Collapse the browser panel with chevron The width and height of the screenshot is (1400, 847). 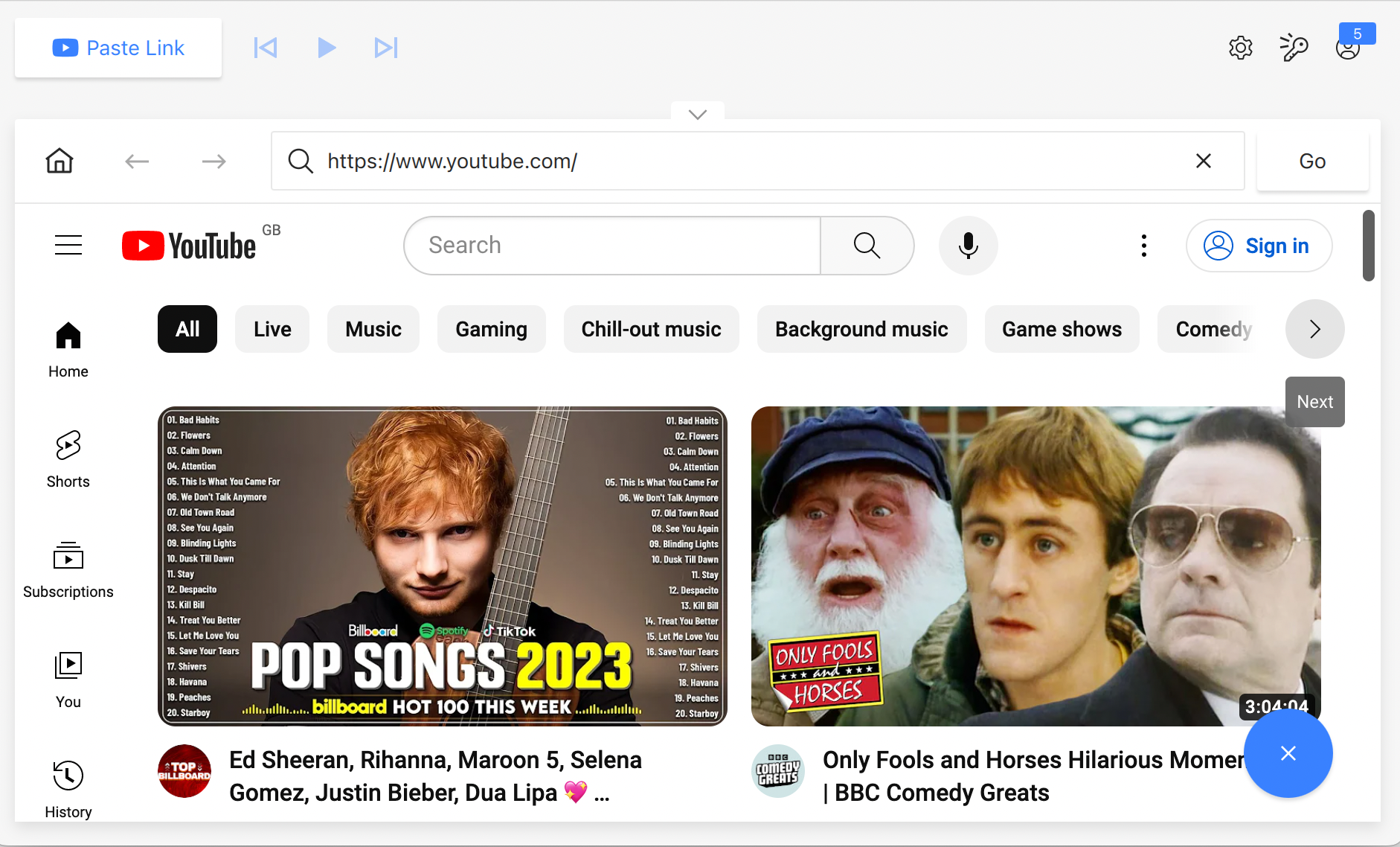698,114
